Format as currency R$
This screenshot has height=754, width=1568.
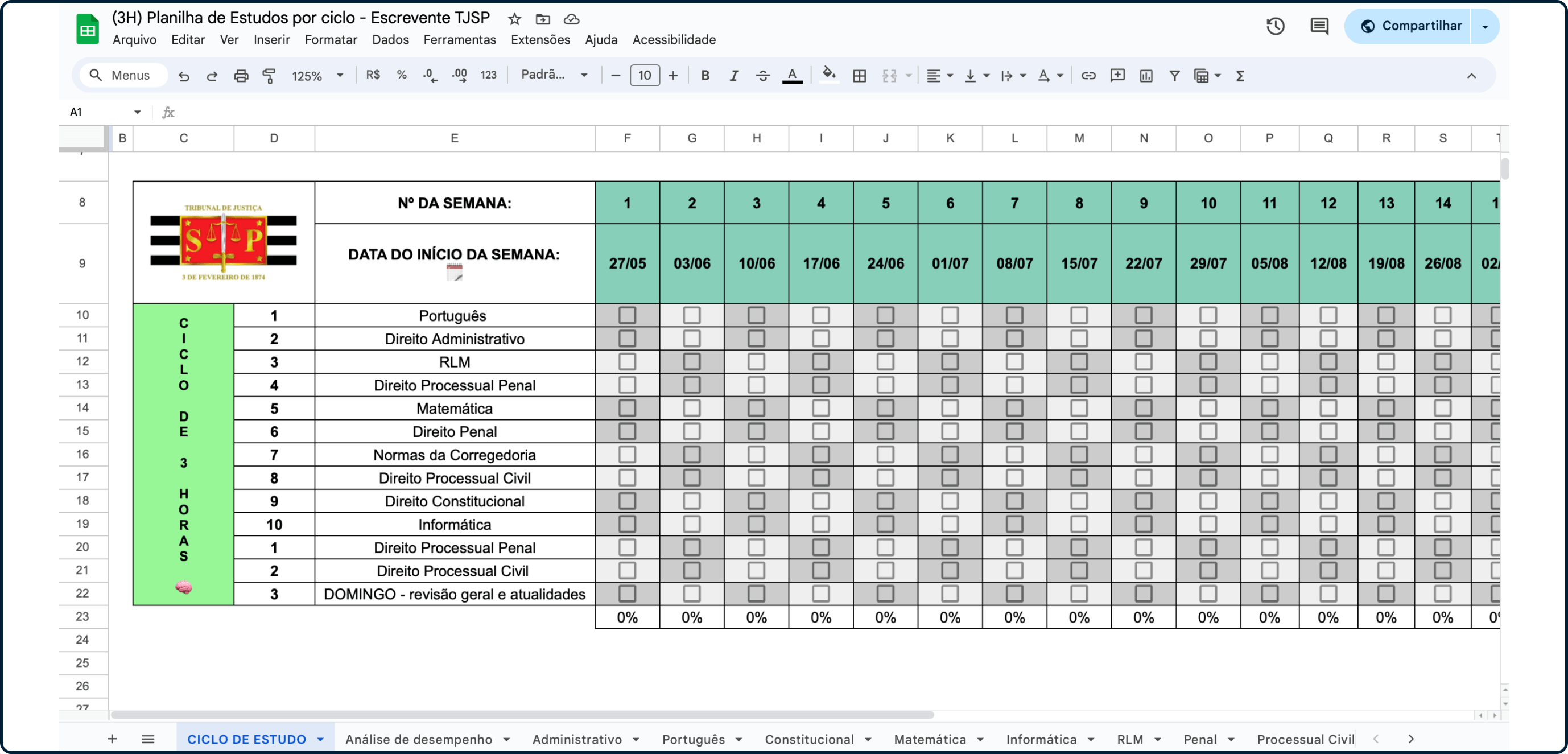(373, 75)
